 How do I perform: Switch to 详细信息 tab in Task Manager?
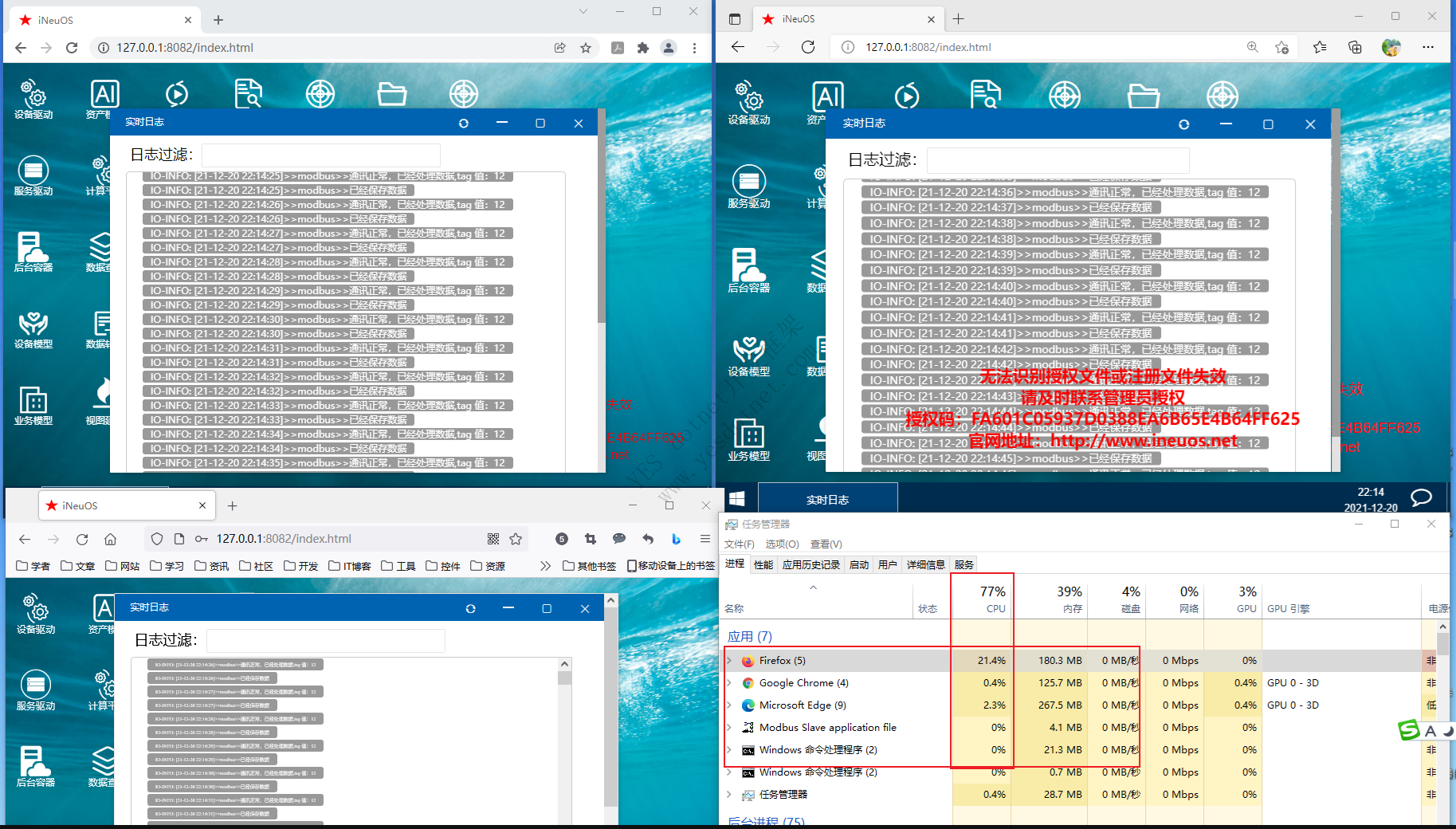pyautogui.click(x=925, y=564)
